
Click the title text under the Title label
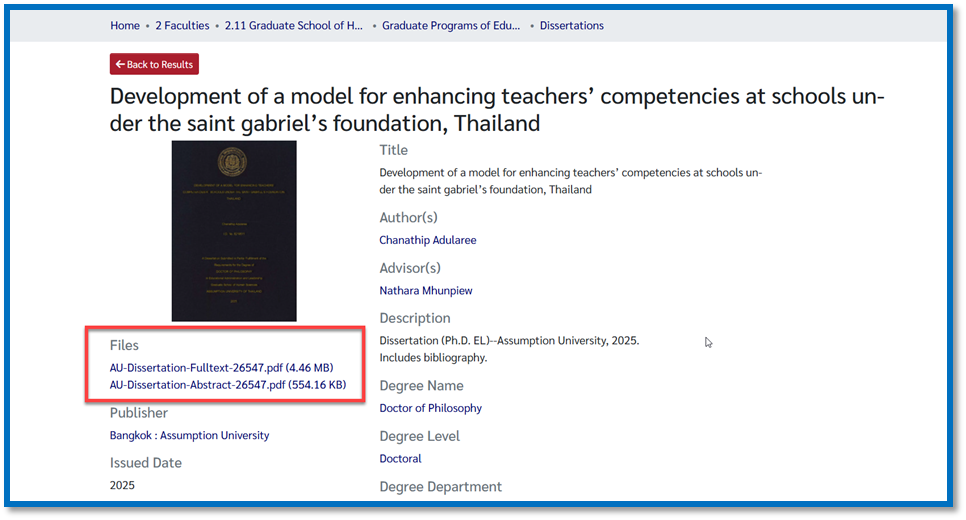[x=570, y=181]
